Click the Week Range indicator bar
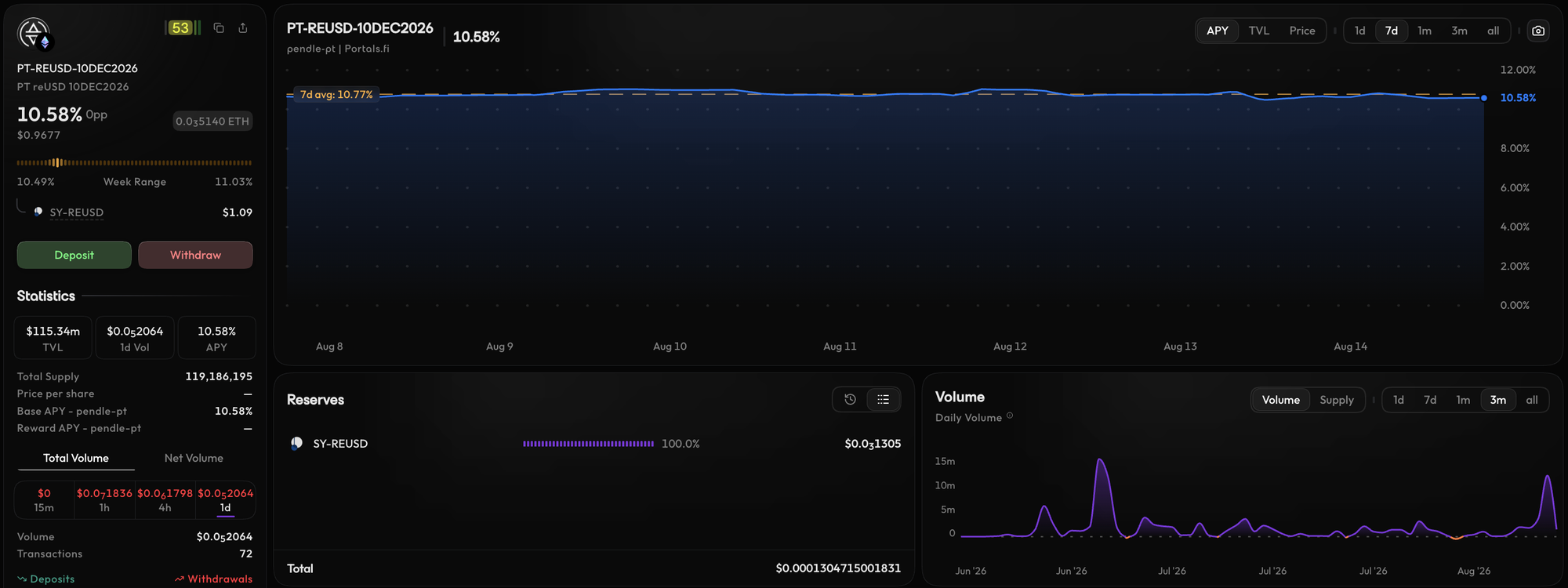Screen dimensions: 1568x588 [x=135, y=163]
